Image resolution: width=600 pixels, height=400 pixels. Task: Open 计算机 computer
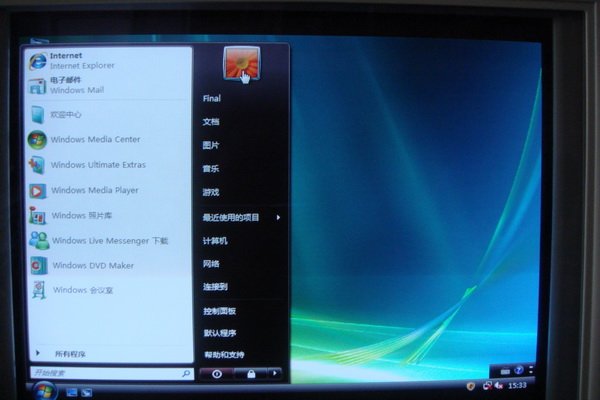coord(215,241)
